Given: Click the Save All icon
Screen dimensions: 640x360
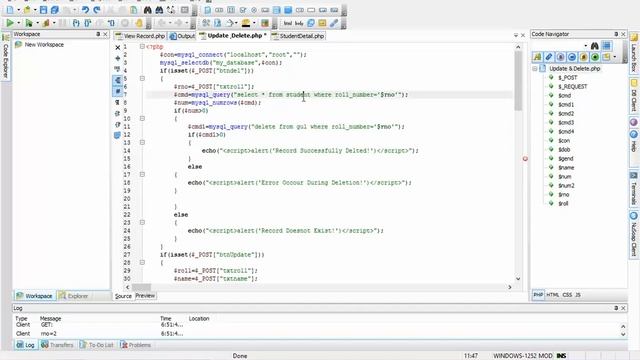Looking at the screenshot, I should (54, 10).
